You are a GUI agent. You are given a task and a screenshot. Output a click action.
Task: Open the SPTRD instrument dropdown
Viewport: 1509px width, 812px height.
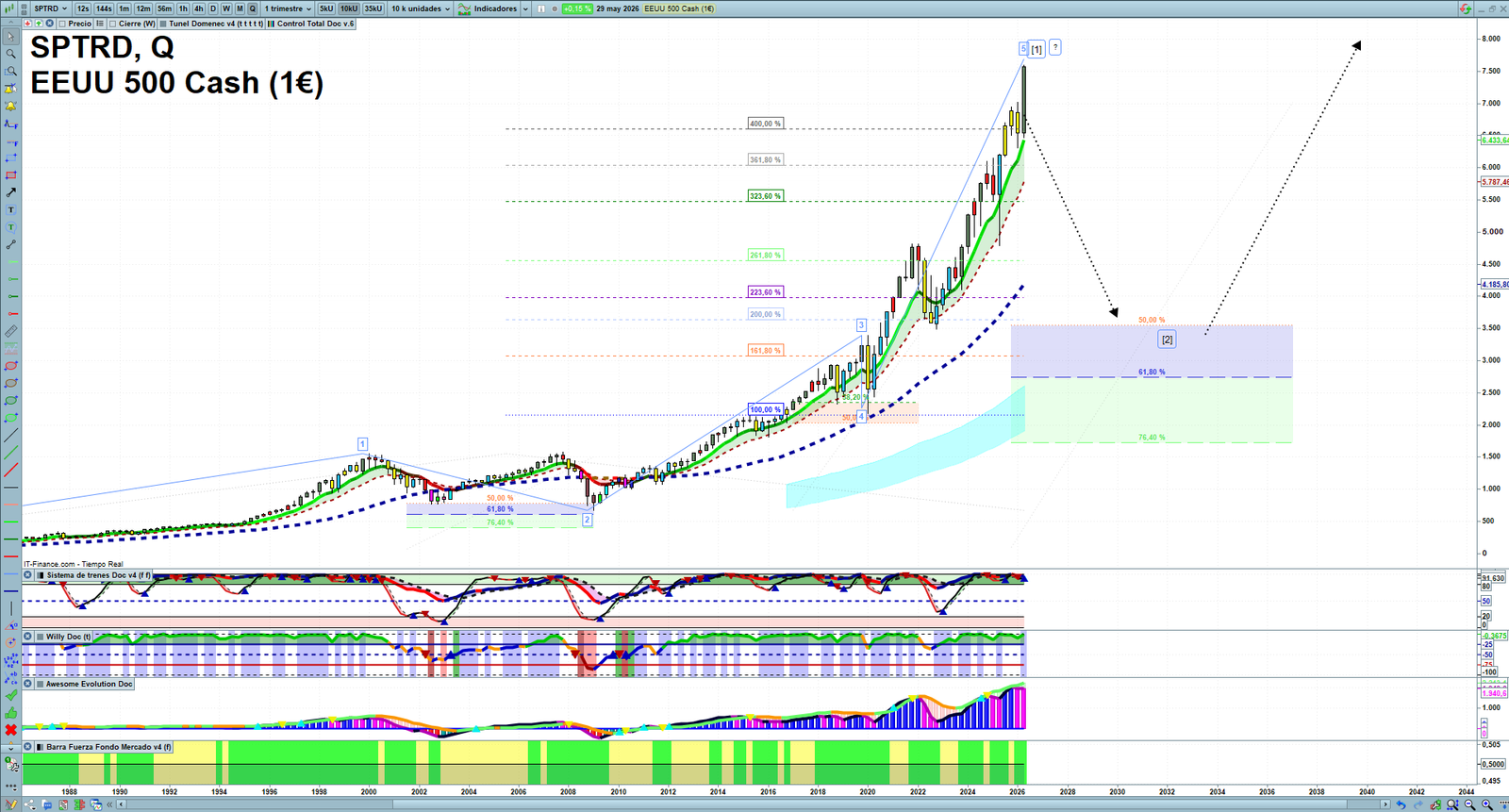point(50,8)
